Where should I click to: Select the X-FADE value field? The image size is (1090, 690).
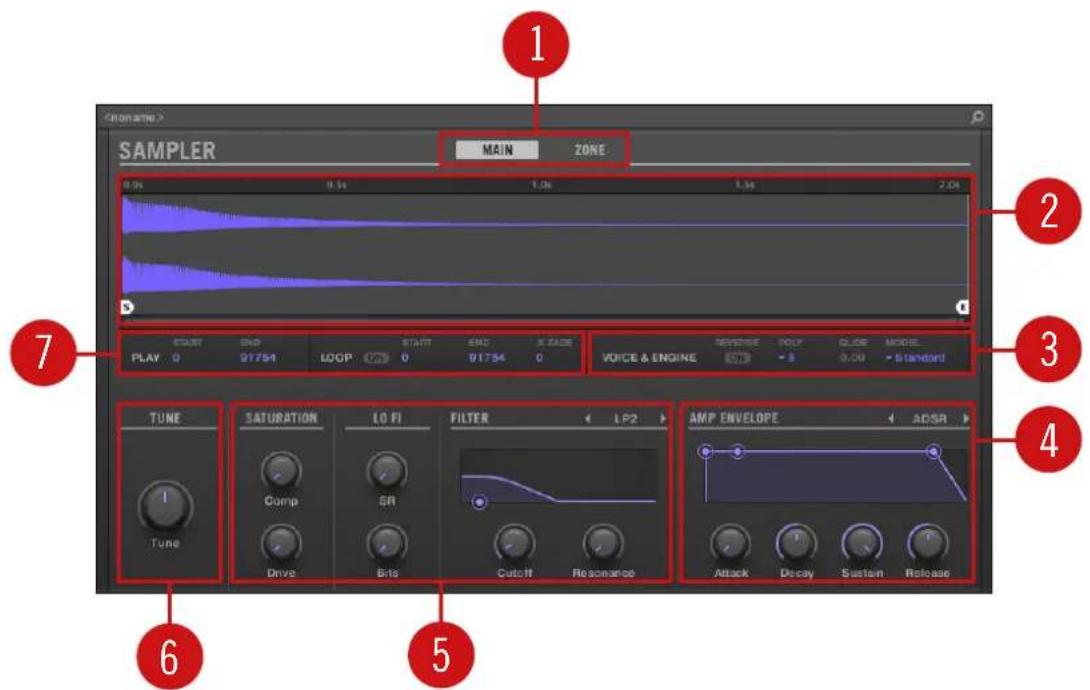tap(539, 358)
